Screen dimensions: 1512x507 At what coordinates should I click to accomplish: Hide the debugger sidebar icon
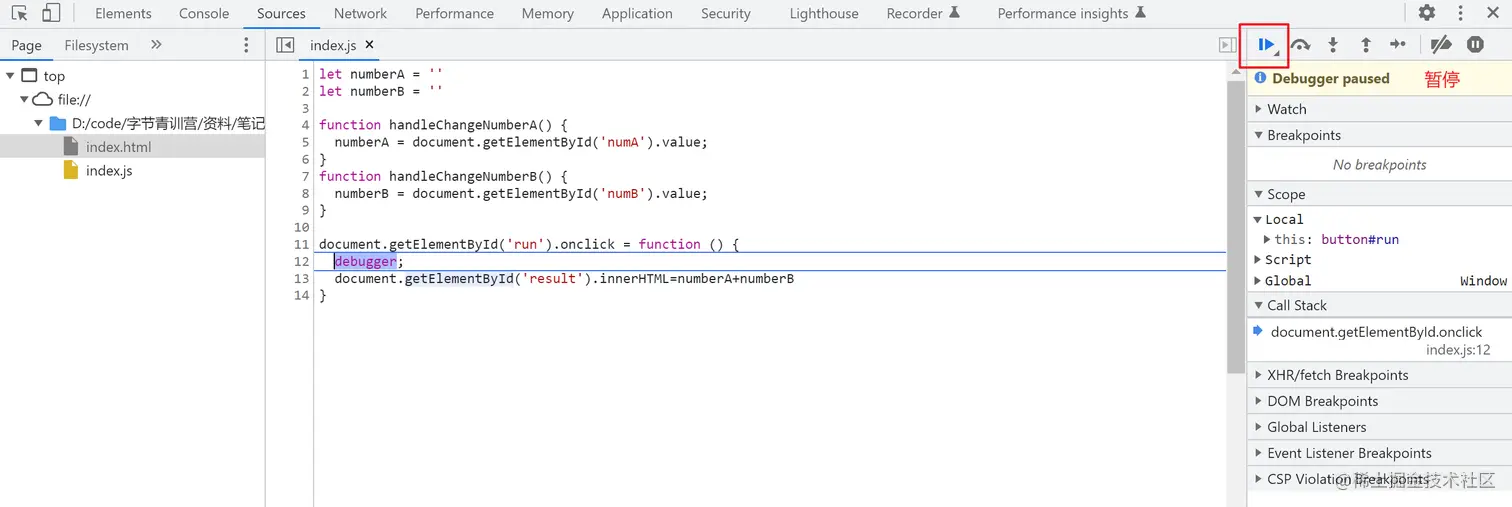click(1227, 45)
